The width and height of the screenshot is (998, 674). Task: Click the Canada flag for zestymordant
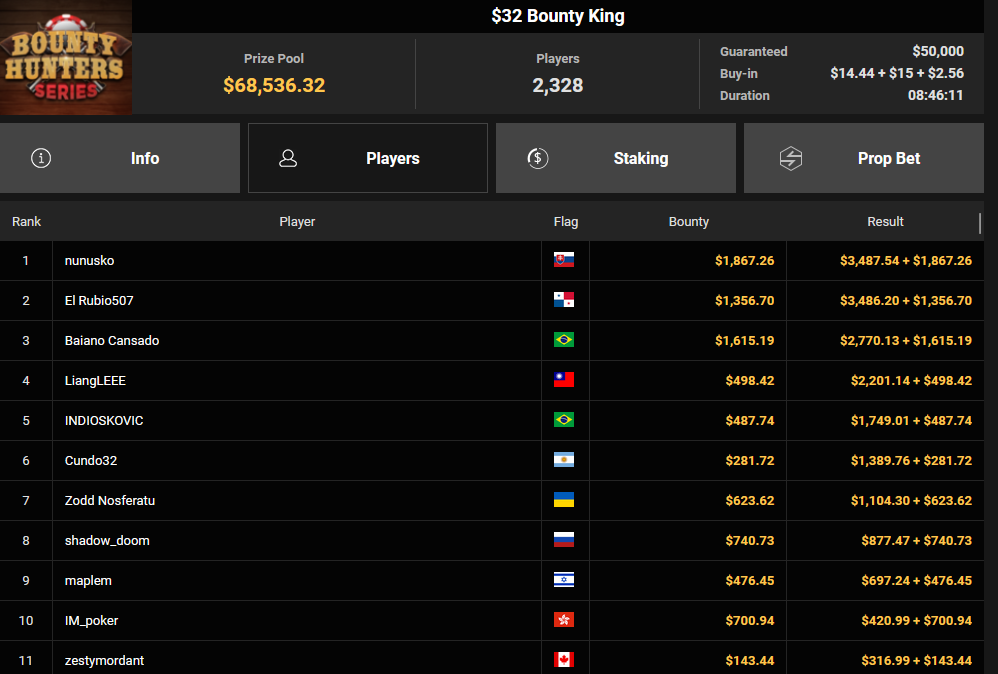click(x=564, y=660)
